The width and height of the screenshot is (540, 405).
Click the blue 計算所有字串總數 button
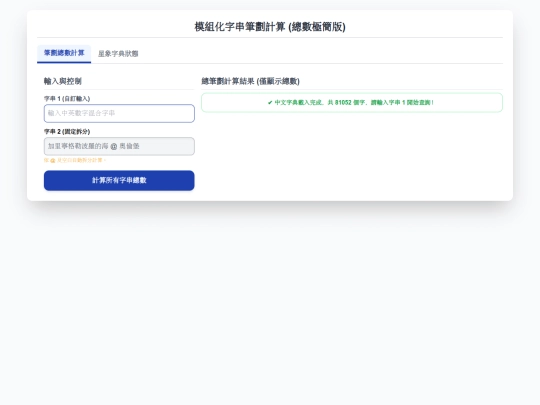[119, 180]
